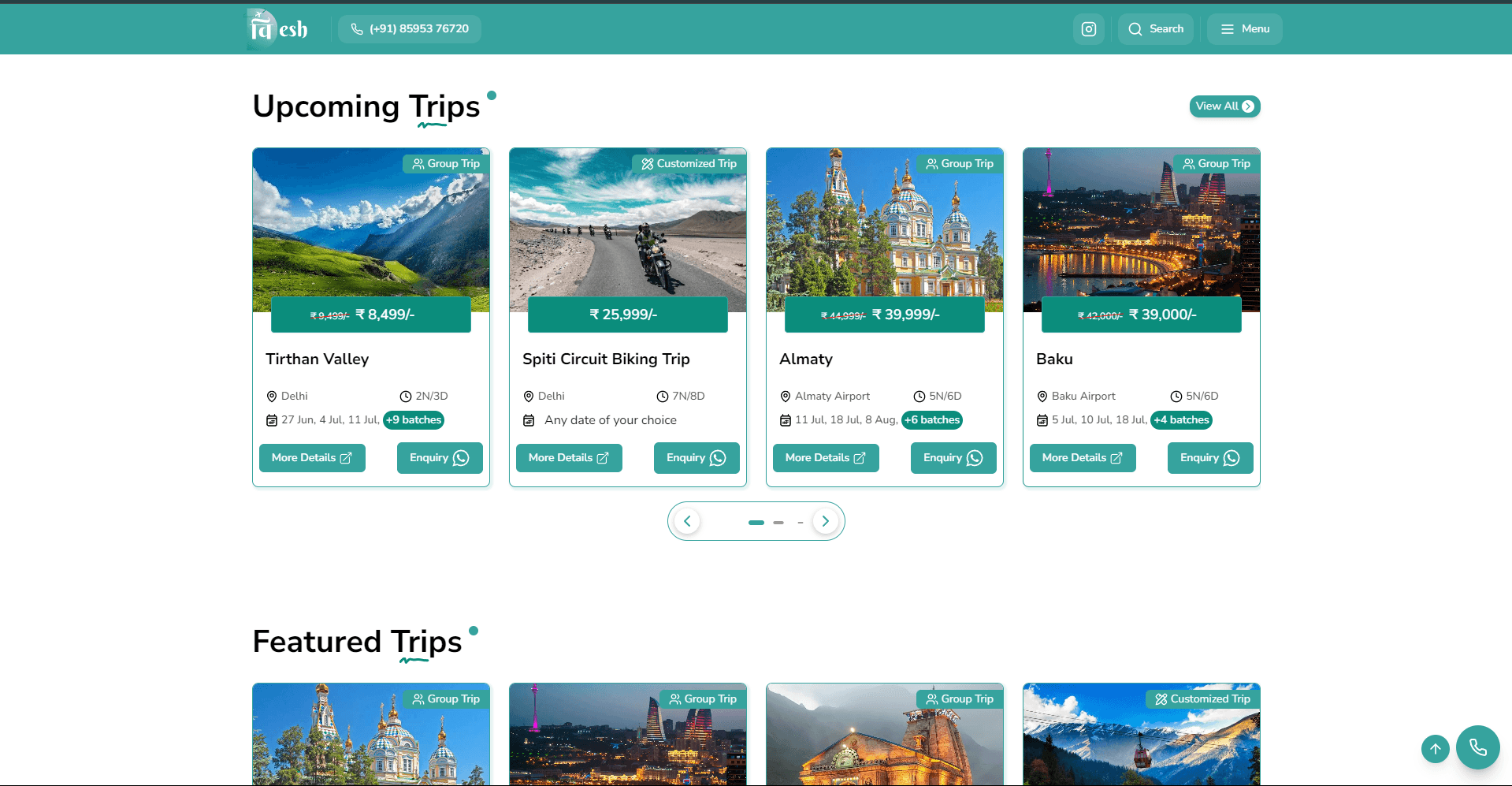The width and height of the screenshot is (1512, 786).
Task: Click Almaty Airport departure text
Action: tap(833, 397)
